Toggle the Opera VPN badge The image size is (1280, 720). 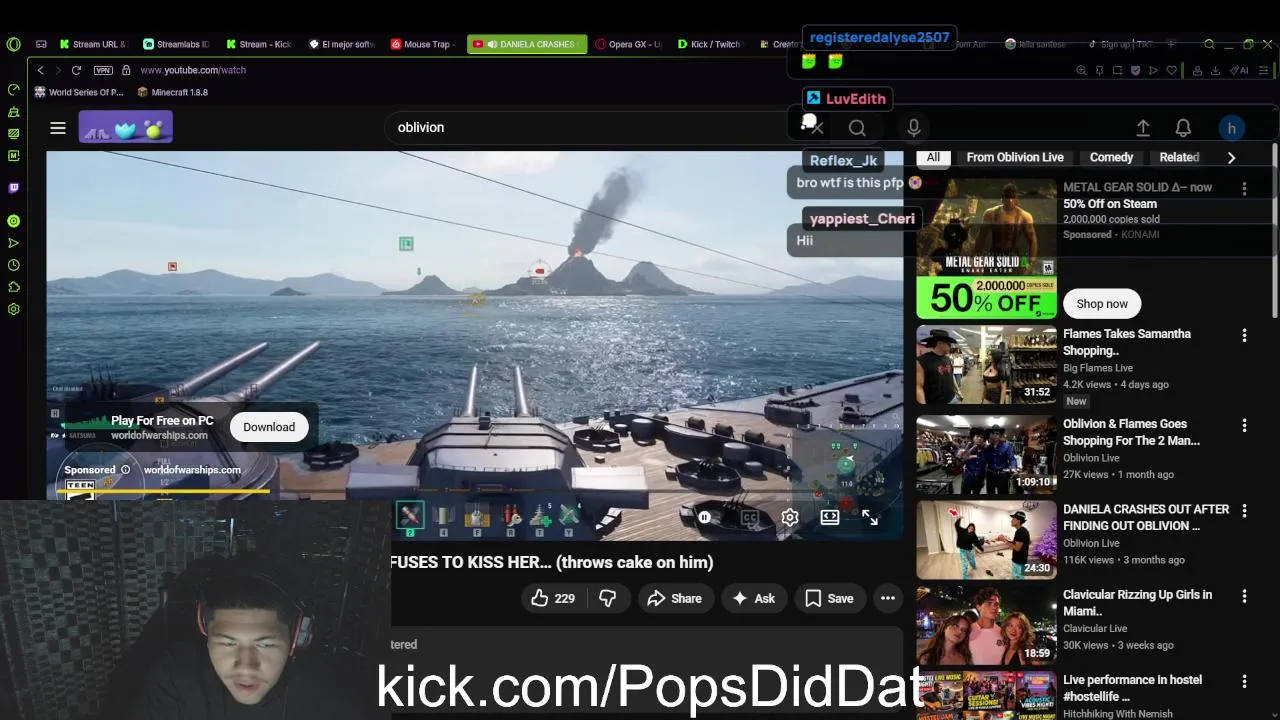click(x=103, y=70)
